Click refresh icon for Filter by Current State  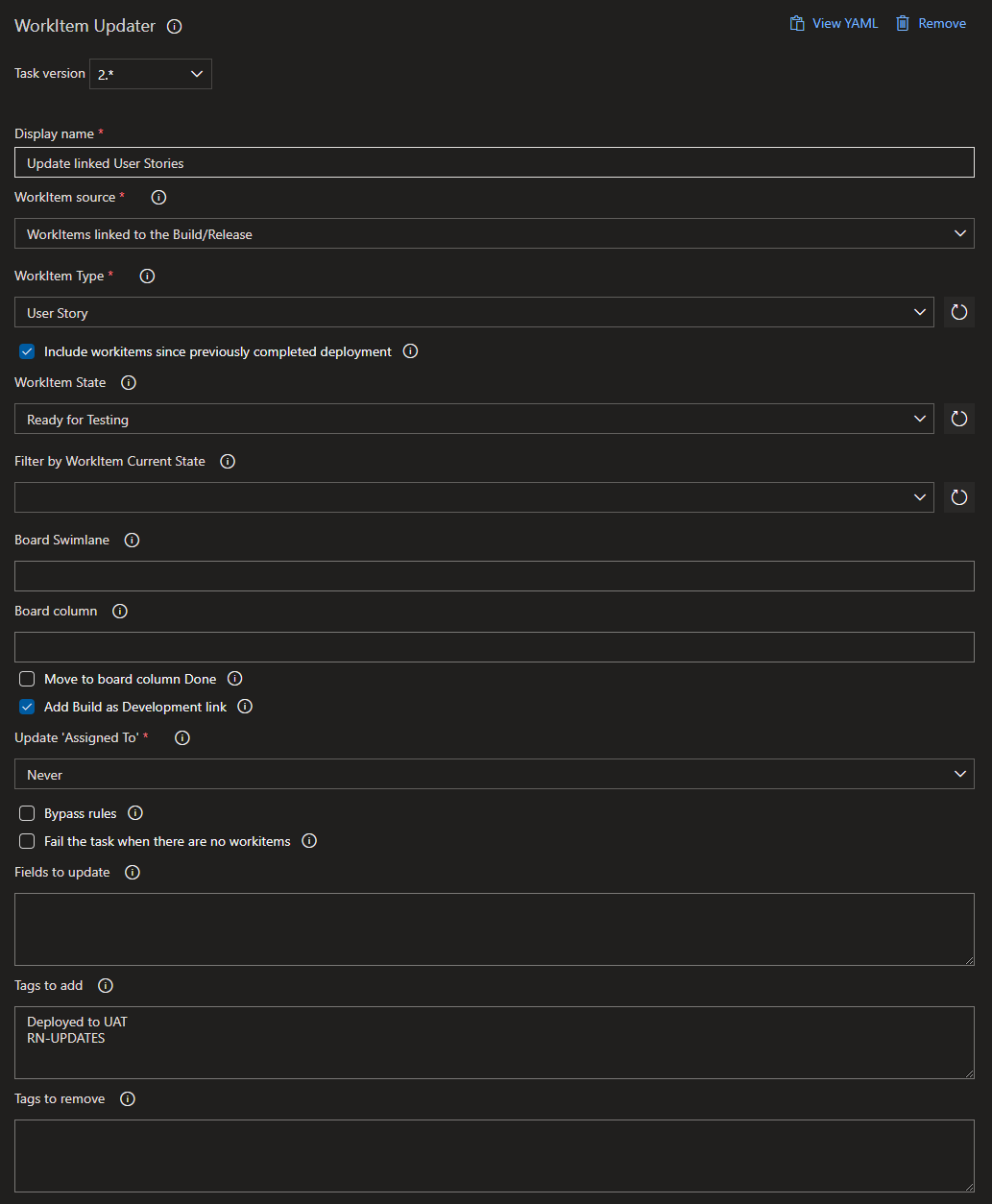coord(958,497)
